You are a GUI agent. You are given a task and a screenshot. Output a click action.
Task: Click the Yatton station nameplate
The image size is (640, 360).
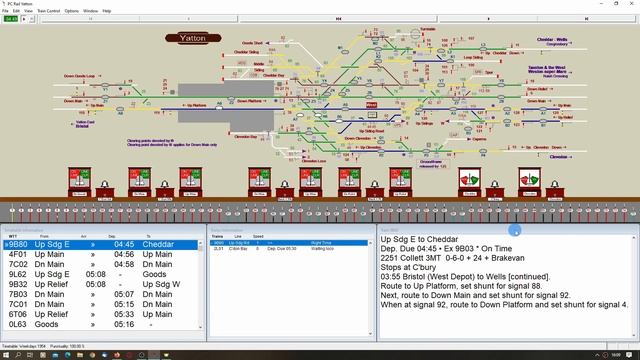[193, 38]
